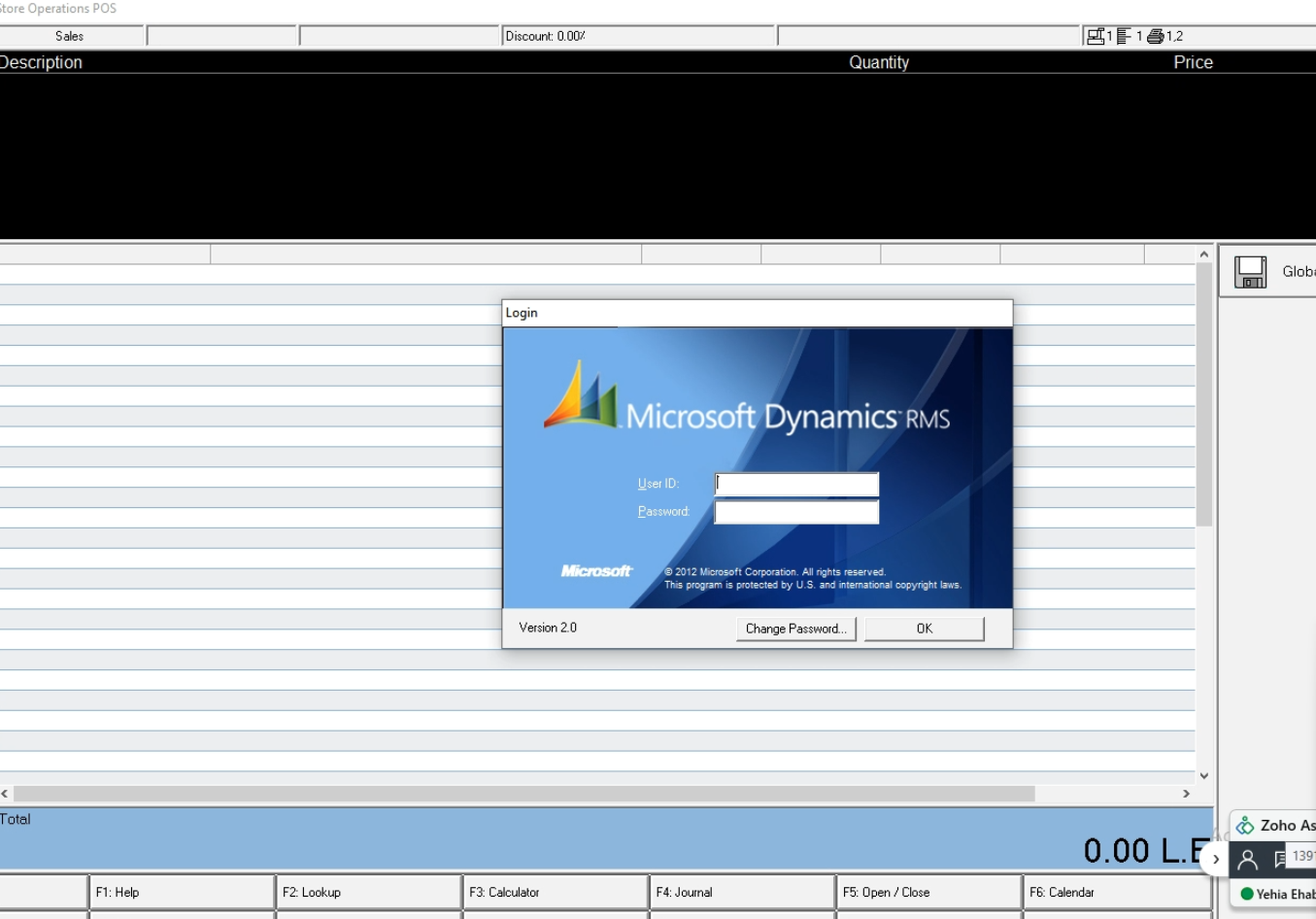Click the Discount: 0.00% field
This screenshot has height=919, width=1316.
pyautogui.click(x=638, y=36)
